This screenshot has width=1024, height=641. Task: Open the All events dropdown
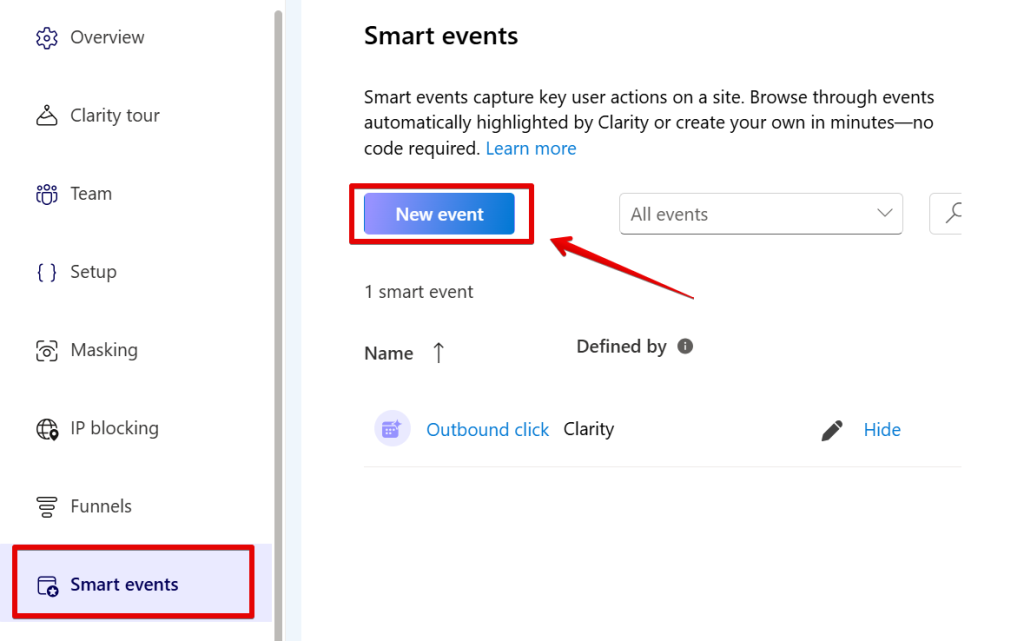click(x=760, y=213)
